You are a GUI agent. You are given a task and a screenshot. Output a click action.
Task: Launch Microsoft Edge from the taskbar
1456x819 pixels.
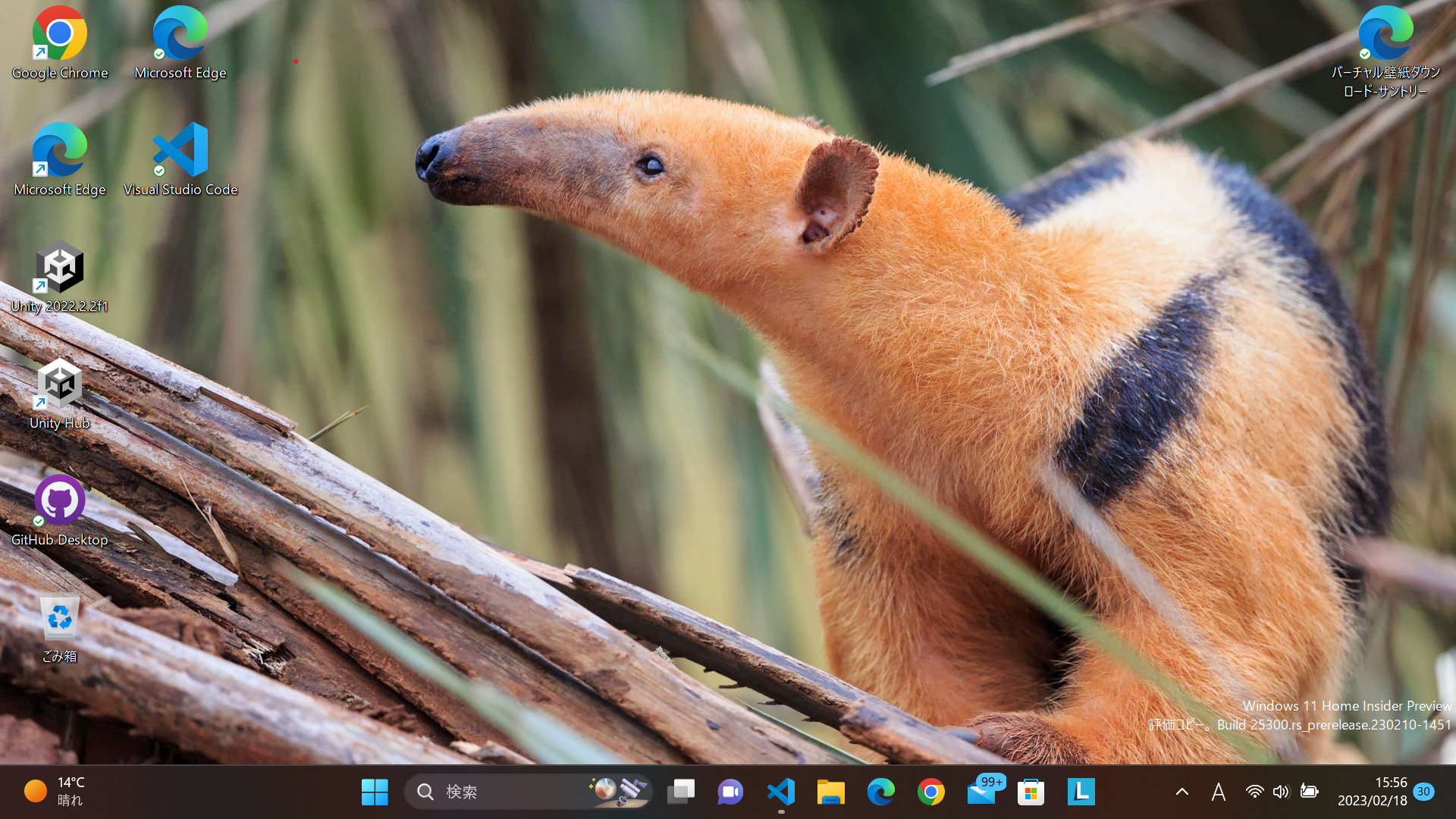pos(881,792)
